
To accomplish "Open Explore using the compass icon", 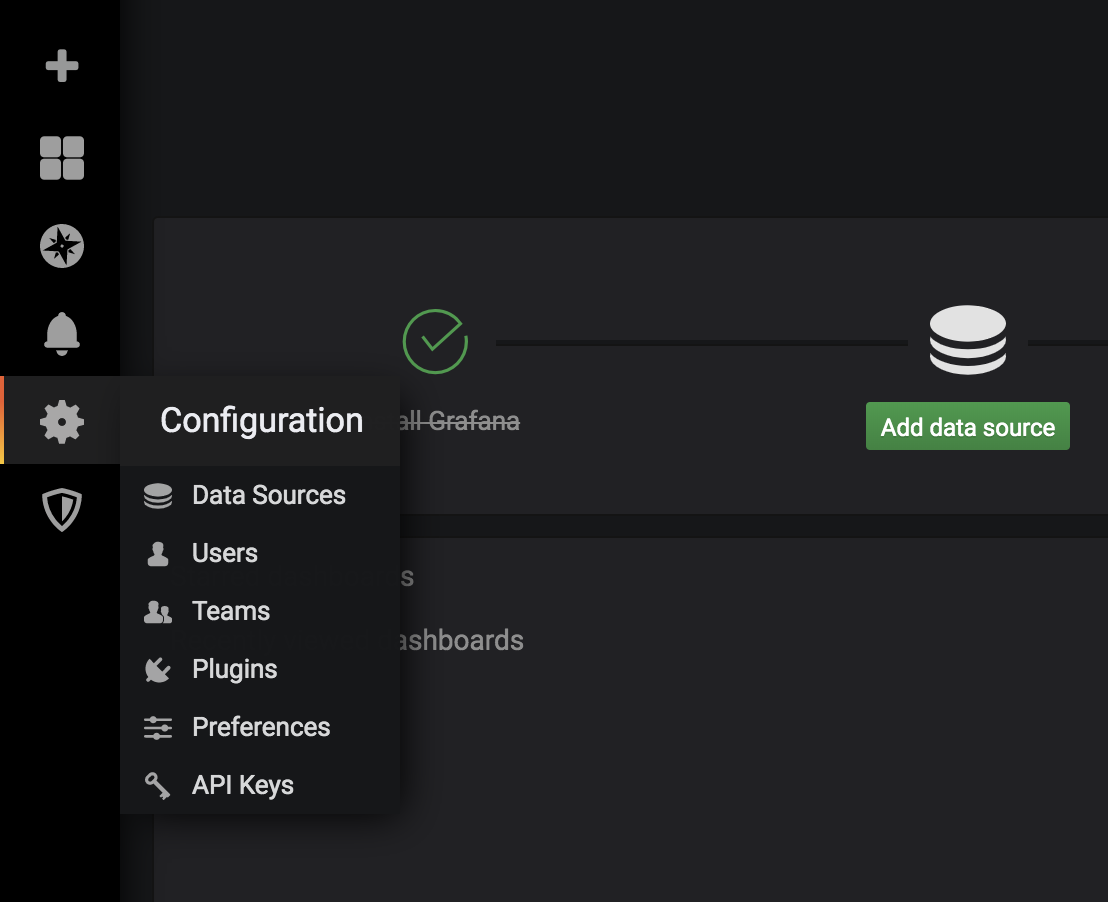I will tap(61, 246).
